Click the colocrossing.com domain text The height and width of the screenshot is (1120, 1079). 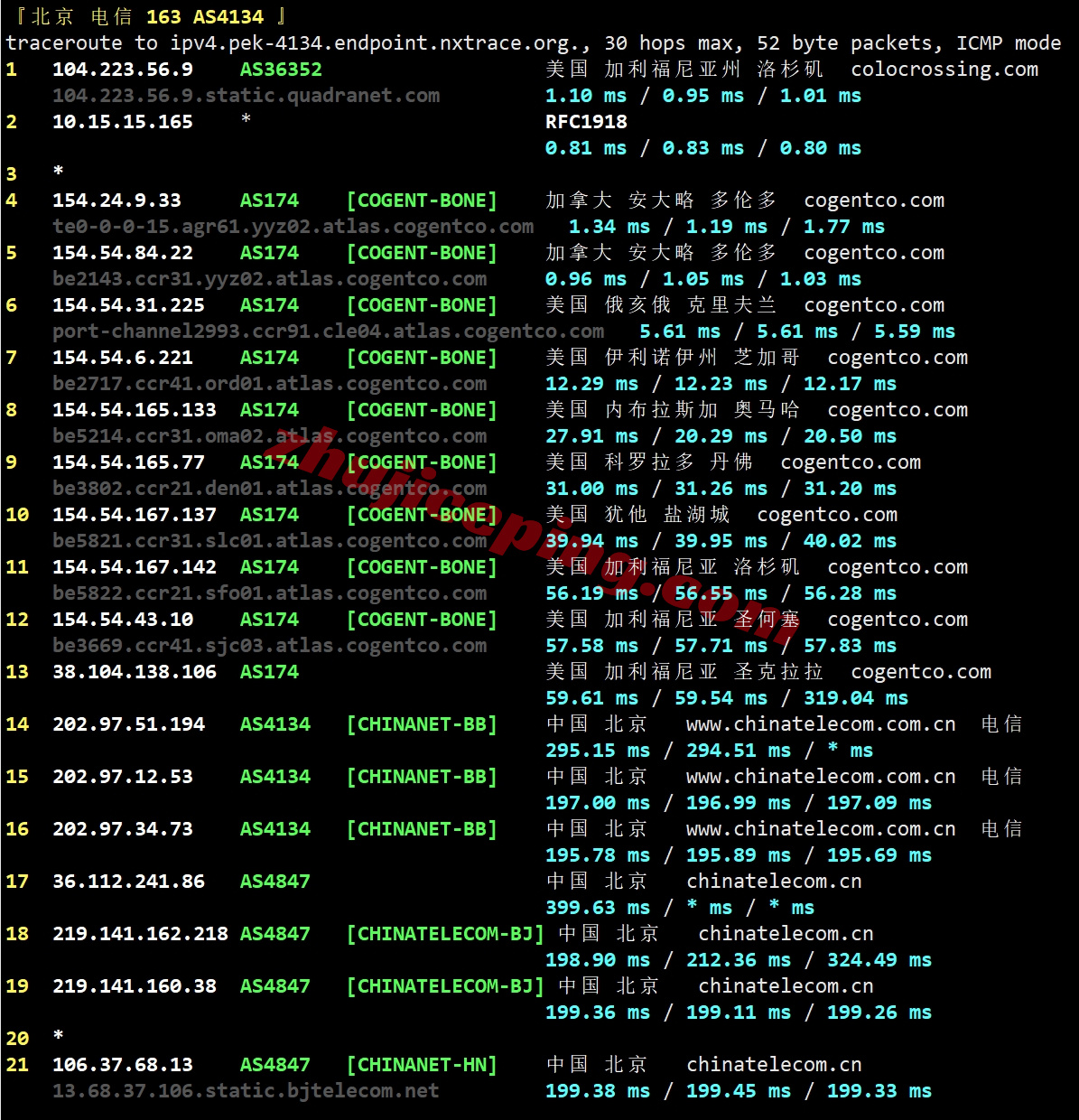(x=944, y=70)
